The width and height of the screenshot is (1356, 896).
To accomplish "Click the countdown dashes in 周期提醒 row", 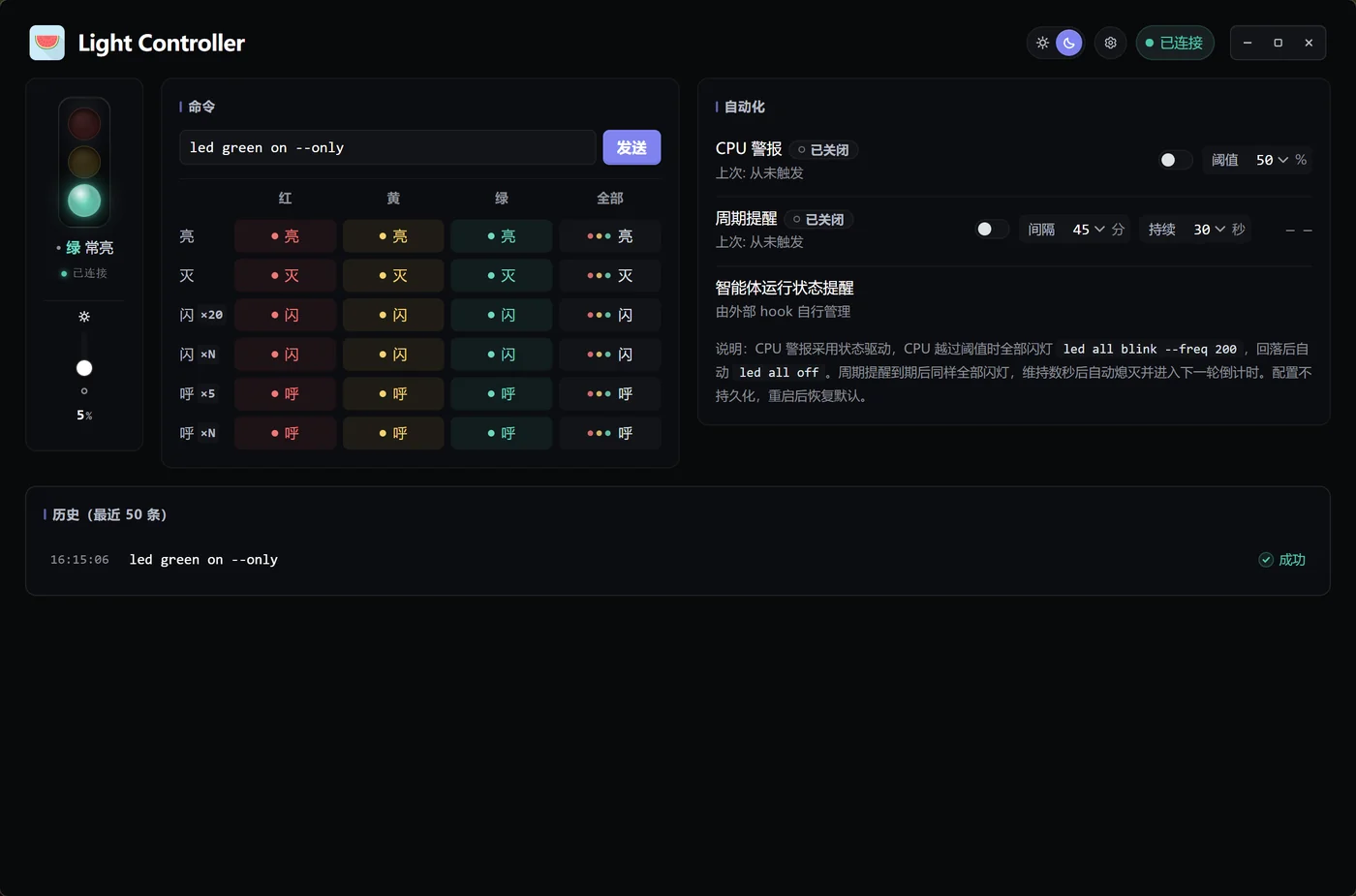I will click(1299, 231).
